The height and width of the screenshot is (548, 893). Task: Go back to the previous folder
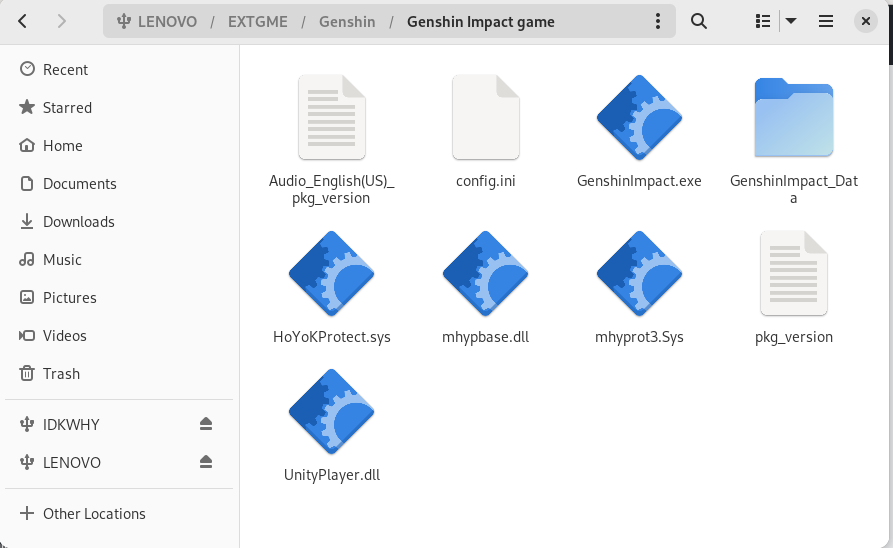click(22, 22)
